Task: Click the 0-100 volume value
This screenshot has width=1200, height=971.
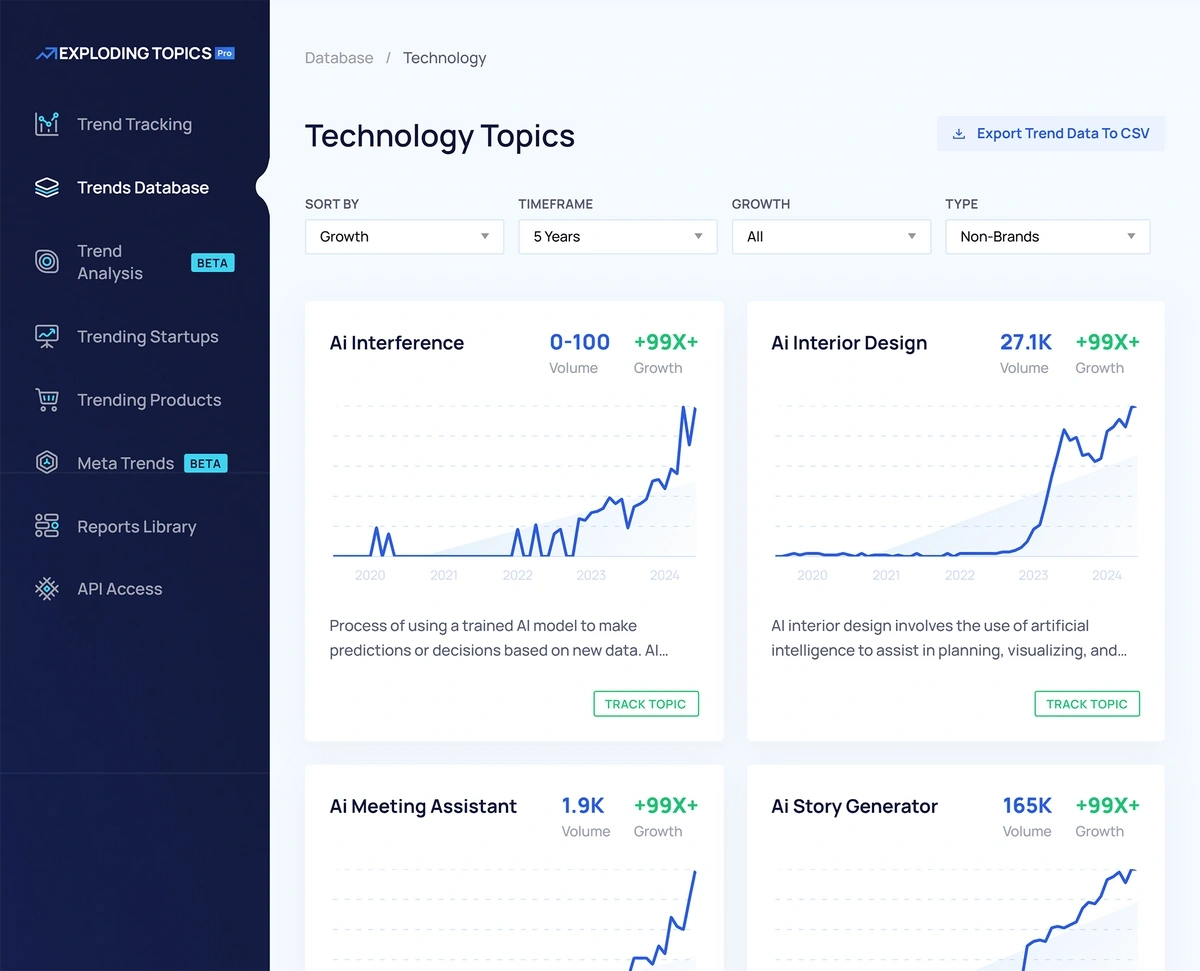Action: [x=580, y=342]
